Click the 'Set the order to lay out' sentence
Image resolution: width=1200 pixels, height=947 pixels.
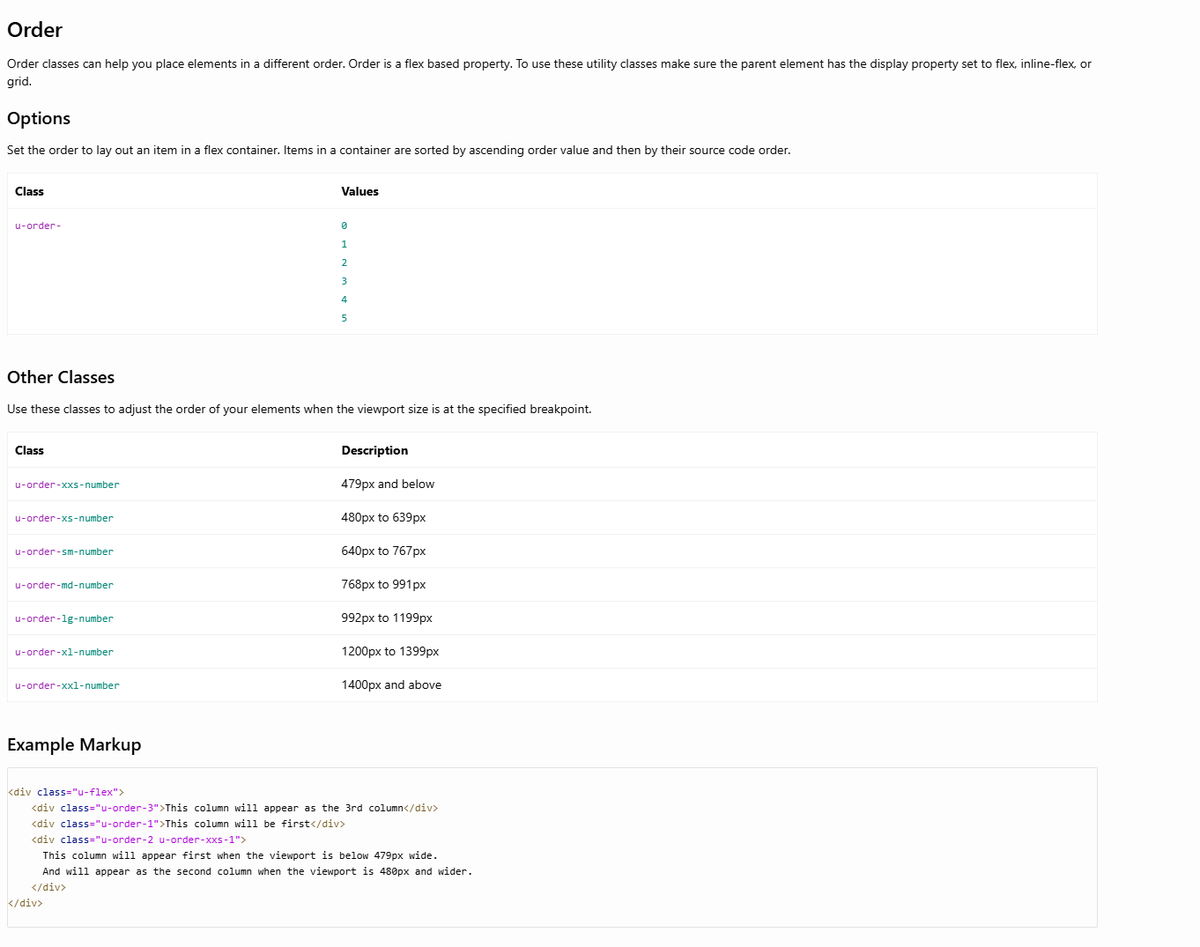click(x=398, y=150)
